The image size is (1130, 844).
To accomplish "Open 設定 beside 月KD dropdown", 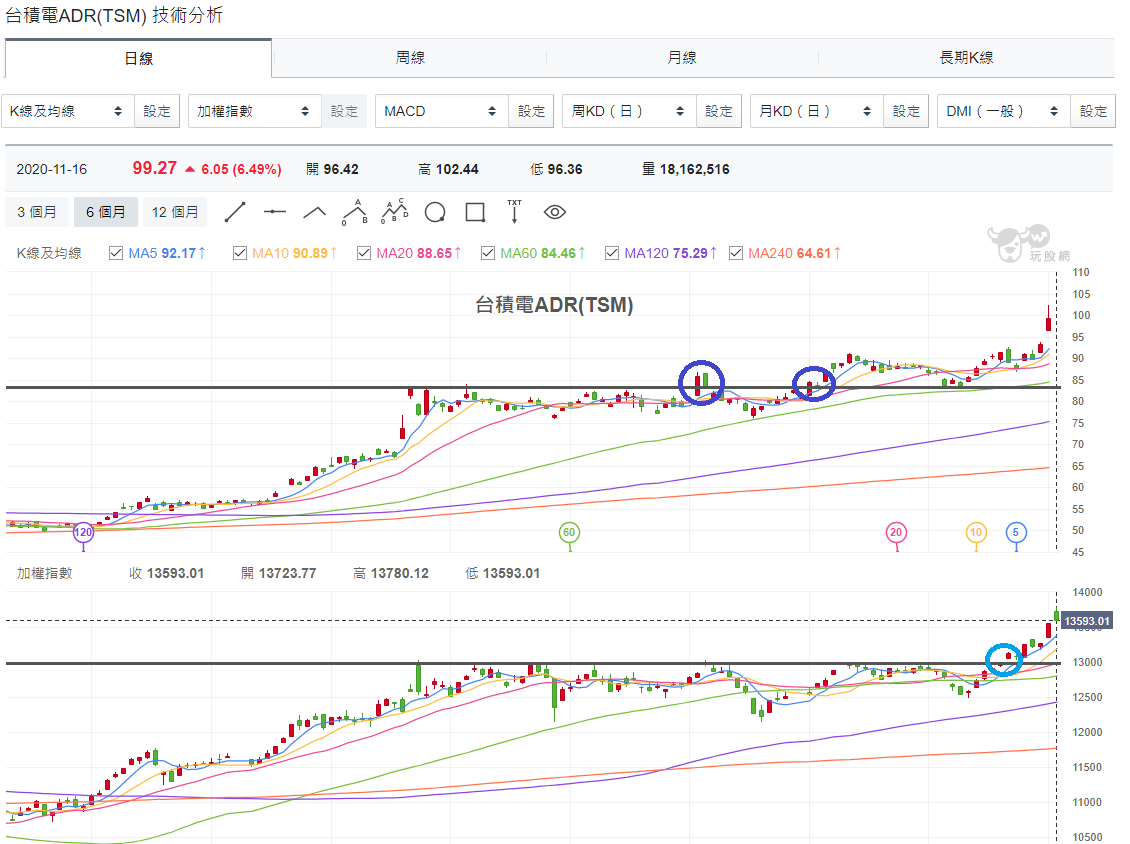I will (x=906, y=111).
